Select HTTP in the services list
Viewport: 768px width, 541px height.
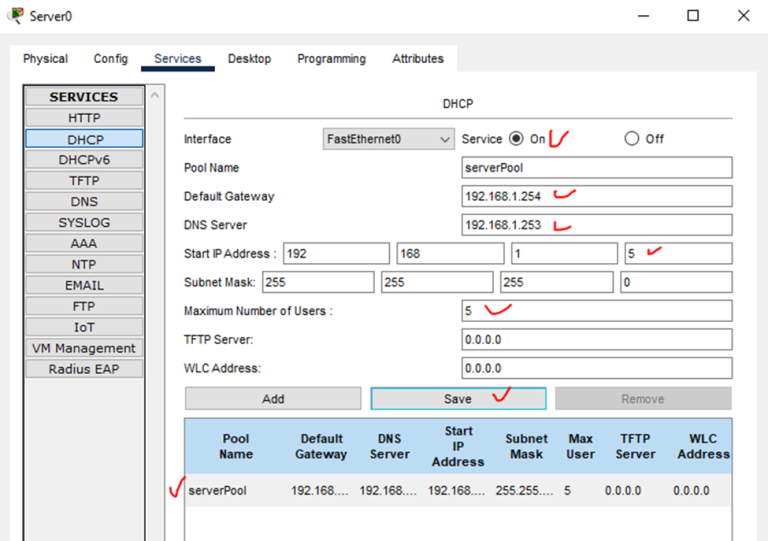(84, 118)
